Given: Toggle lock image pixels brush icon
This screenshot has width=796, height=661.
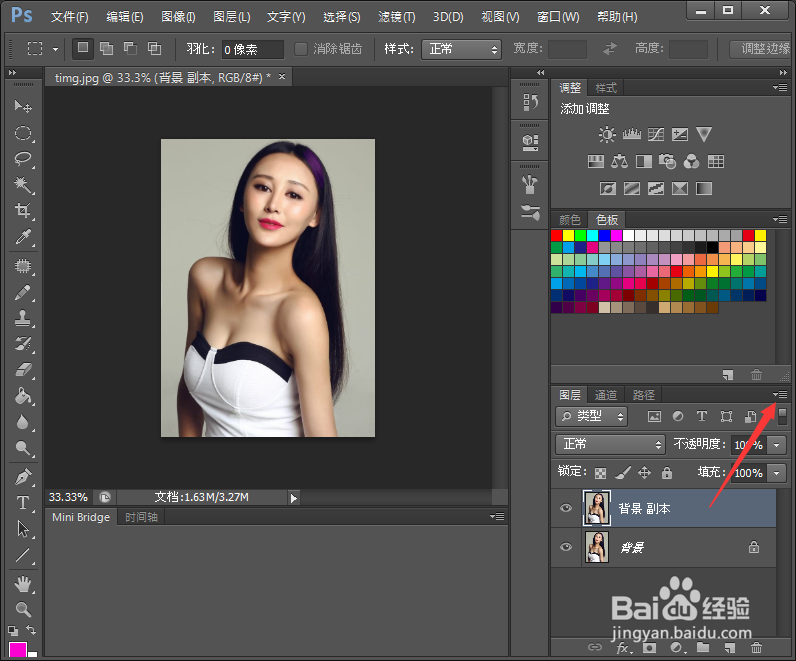Looking at the screenshot, I should (x=622, y=473).
